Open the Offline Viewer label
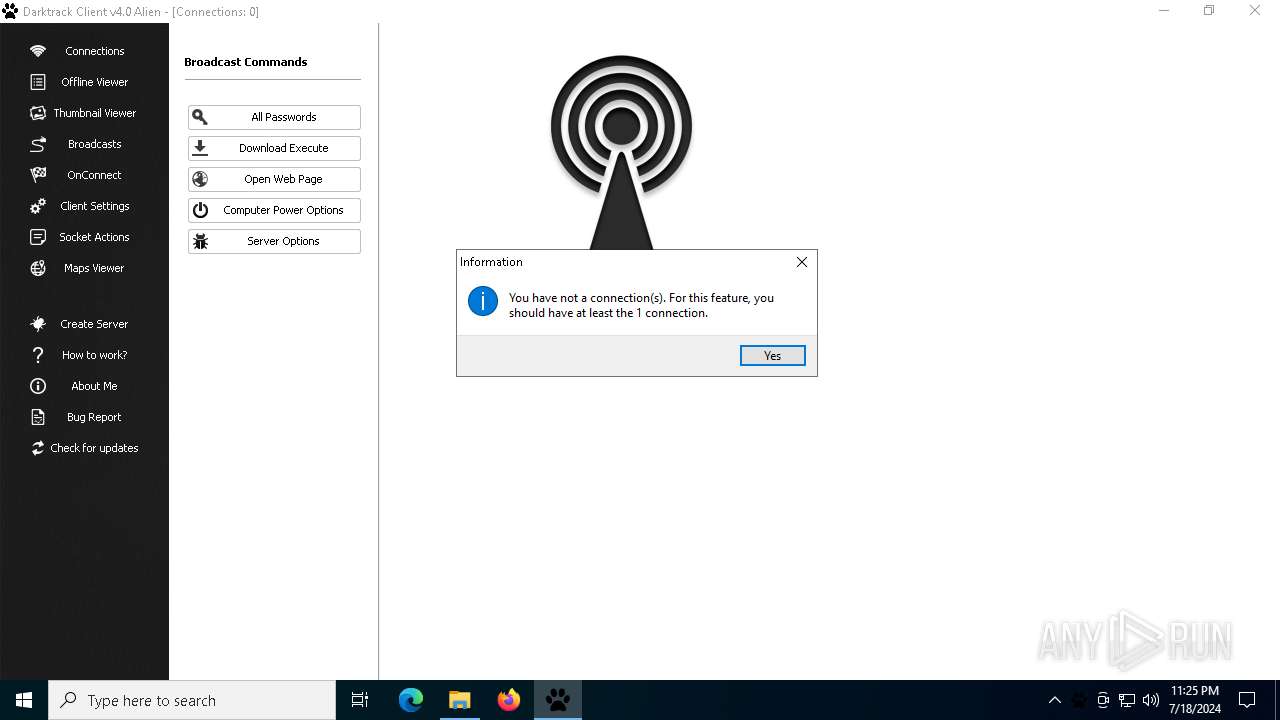1280x720 pixels. (95, 82)
